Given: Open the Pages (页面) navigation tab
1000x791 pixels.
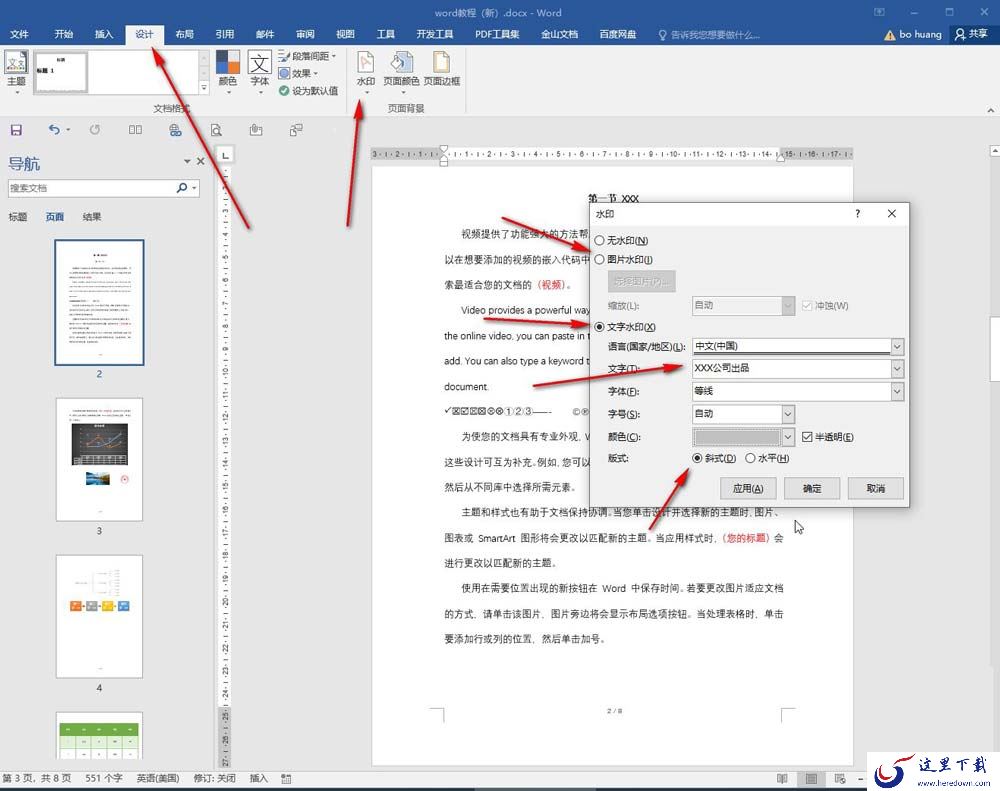Looking at the screenshot, I should pos(55,217).
